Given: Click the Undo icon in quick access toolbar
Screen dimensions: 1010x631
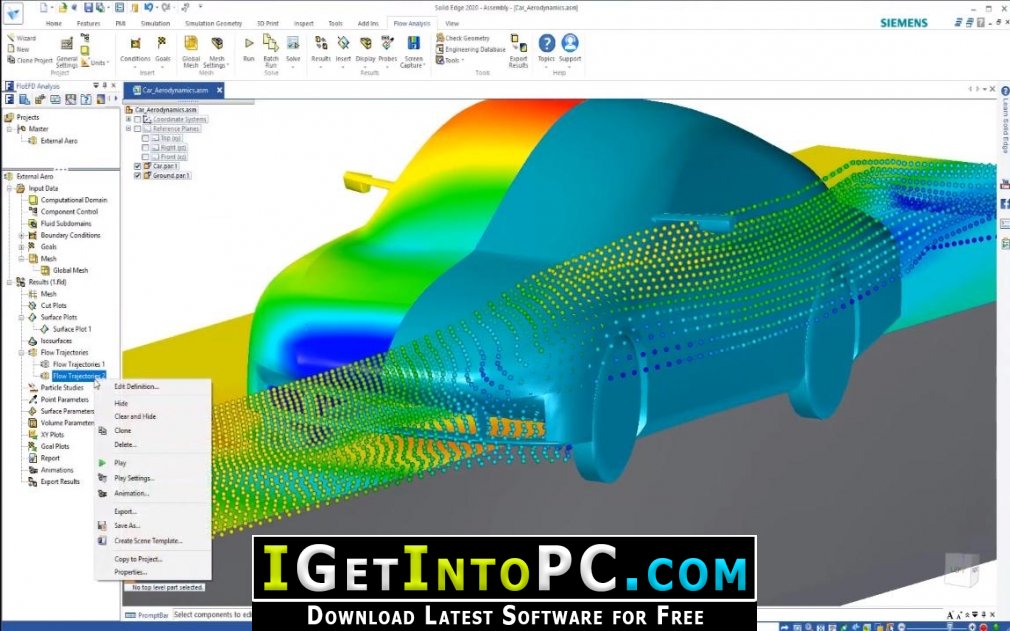Looking at the screenshot, I should click(149, 8).
